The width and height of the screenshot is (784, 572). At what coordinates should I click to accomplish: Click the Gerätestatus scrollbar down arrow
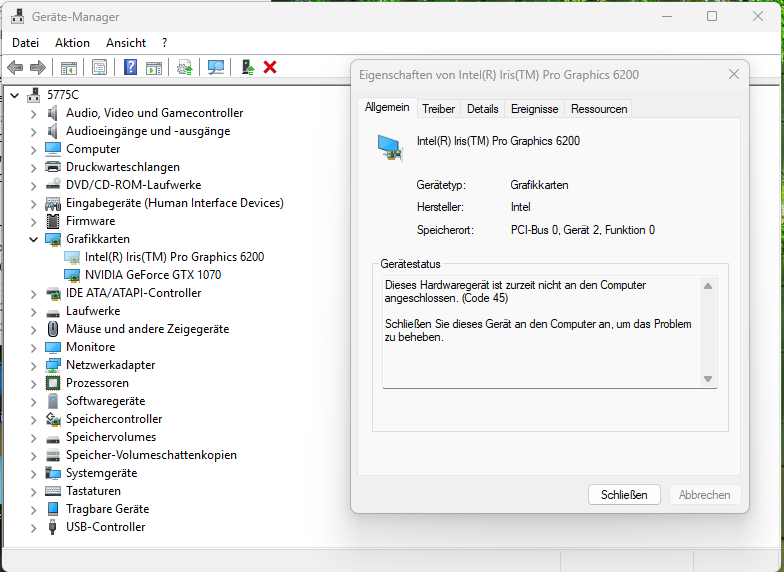tap(708, 379)
